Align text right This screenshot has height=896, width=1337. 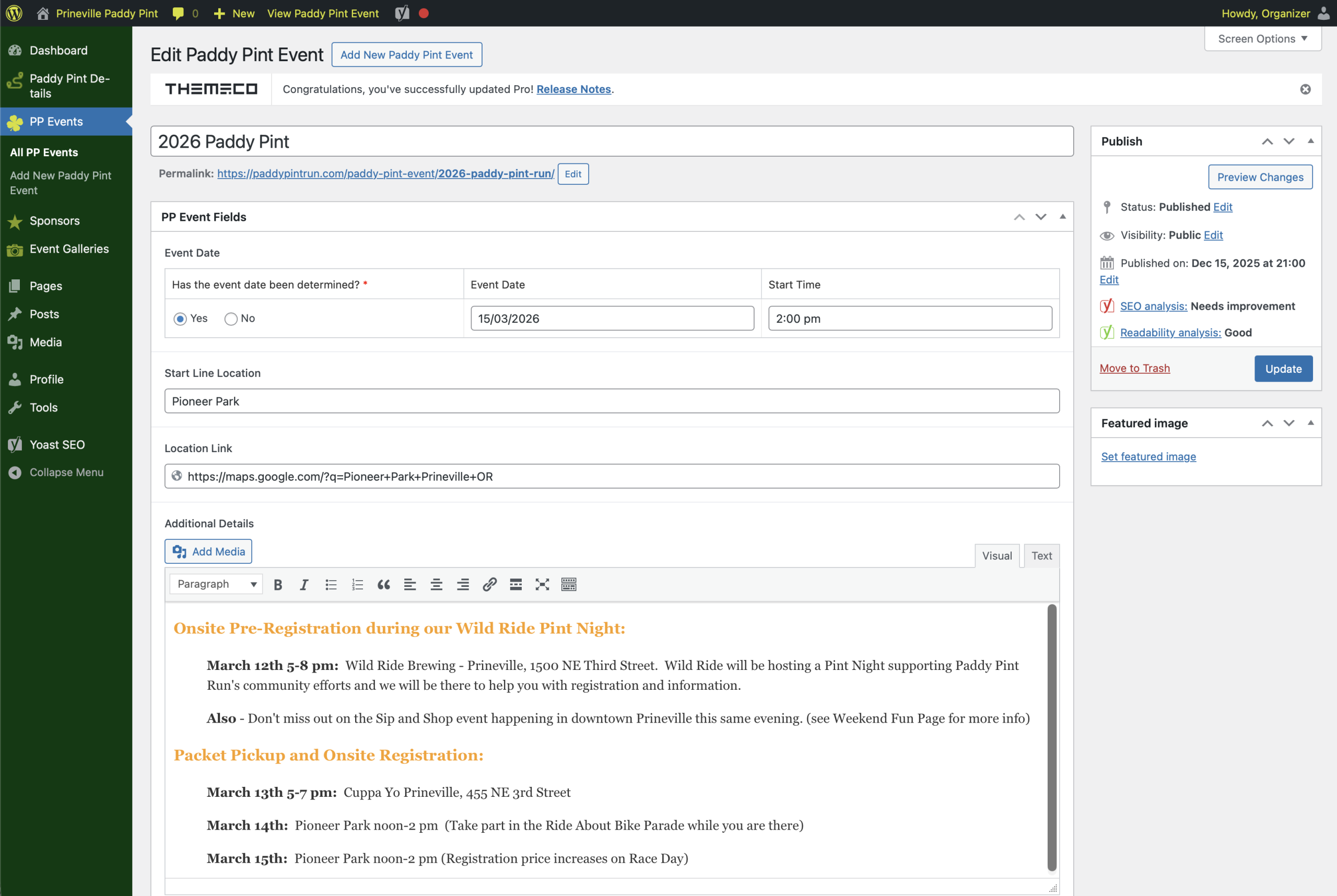(x=463, y=584)
